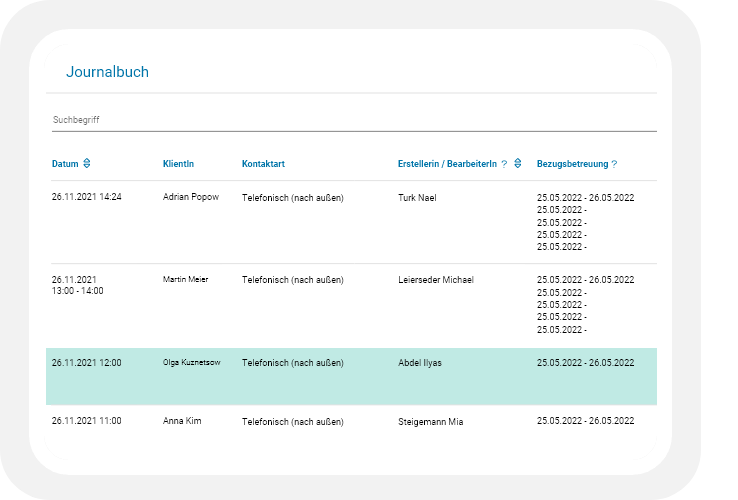Select entry dated 26.11.2021 14:24

[87, 197]
